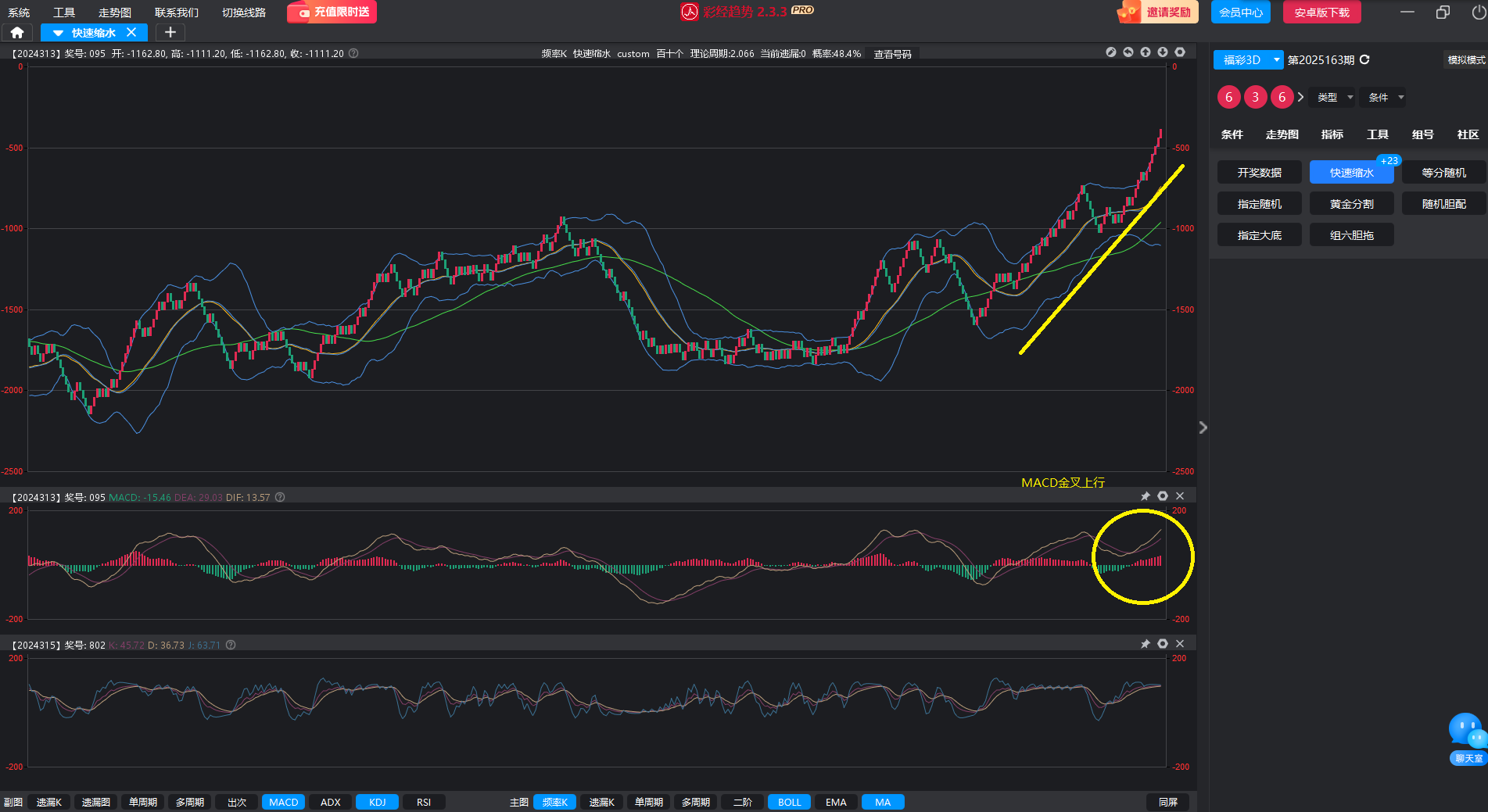The image size is (1488, 812).
Task: Open 会员中心 member center
Action: (x=1241, y=12)
